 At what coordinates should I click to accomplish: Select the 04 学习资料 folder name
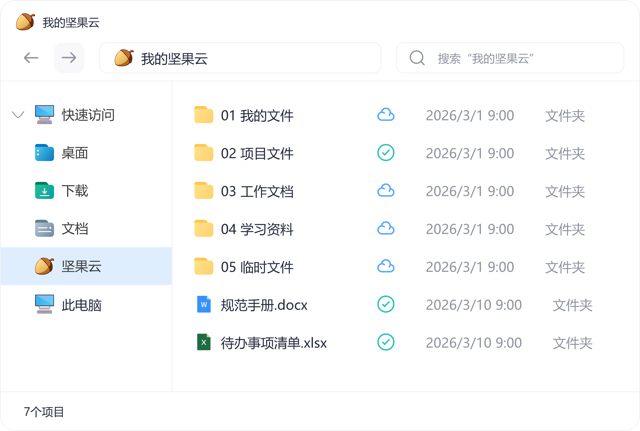(257, 229)
